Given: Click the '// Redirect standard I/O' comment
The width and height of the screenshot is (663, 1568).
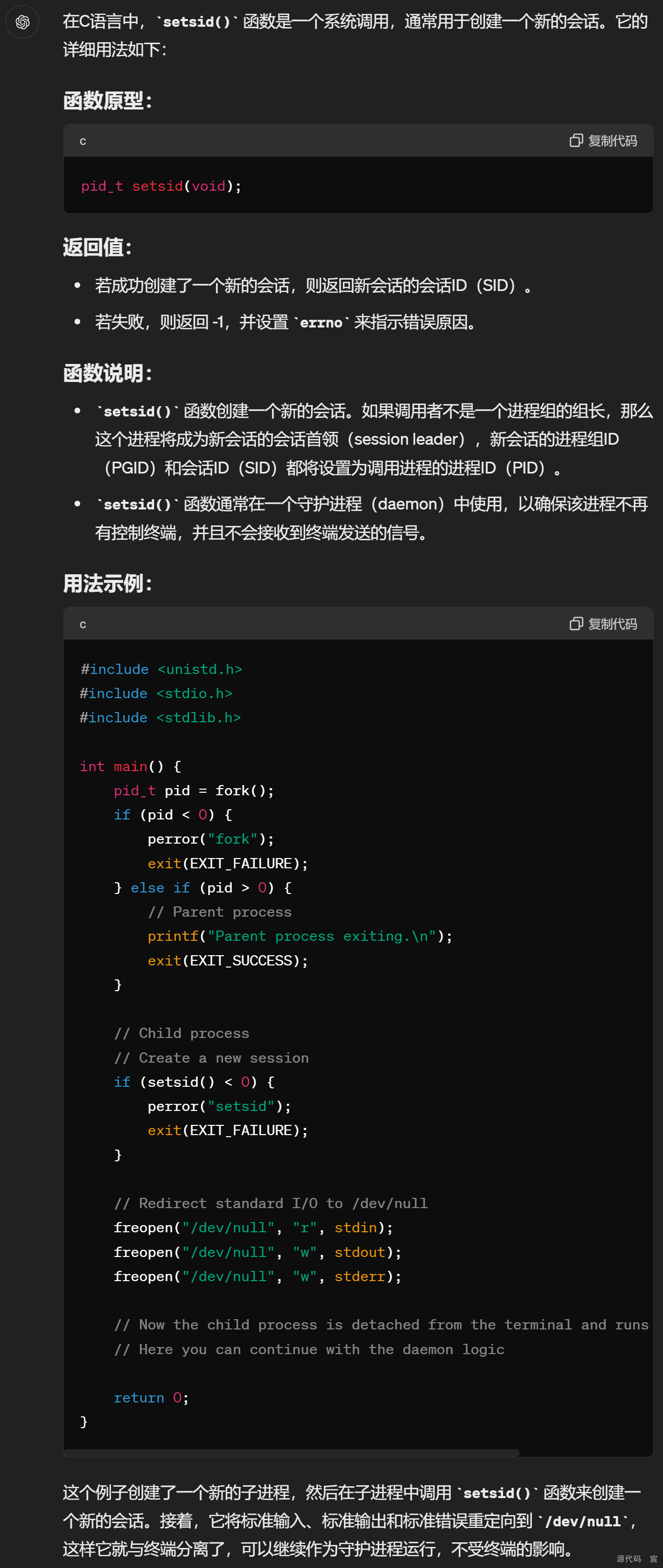Looking at the screenshot, I should coord(271,1204).
